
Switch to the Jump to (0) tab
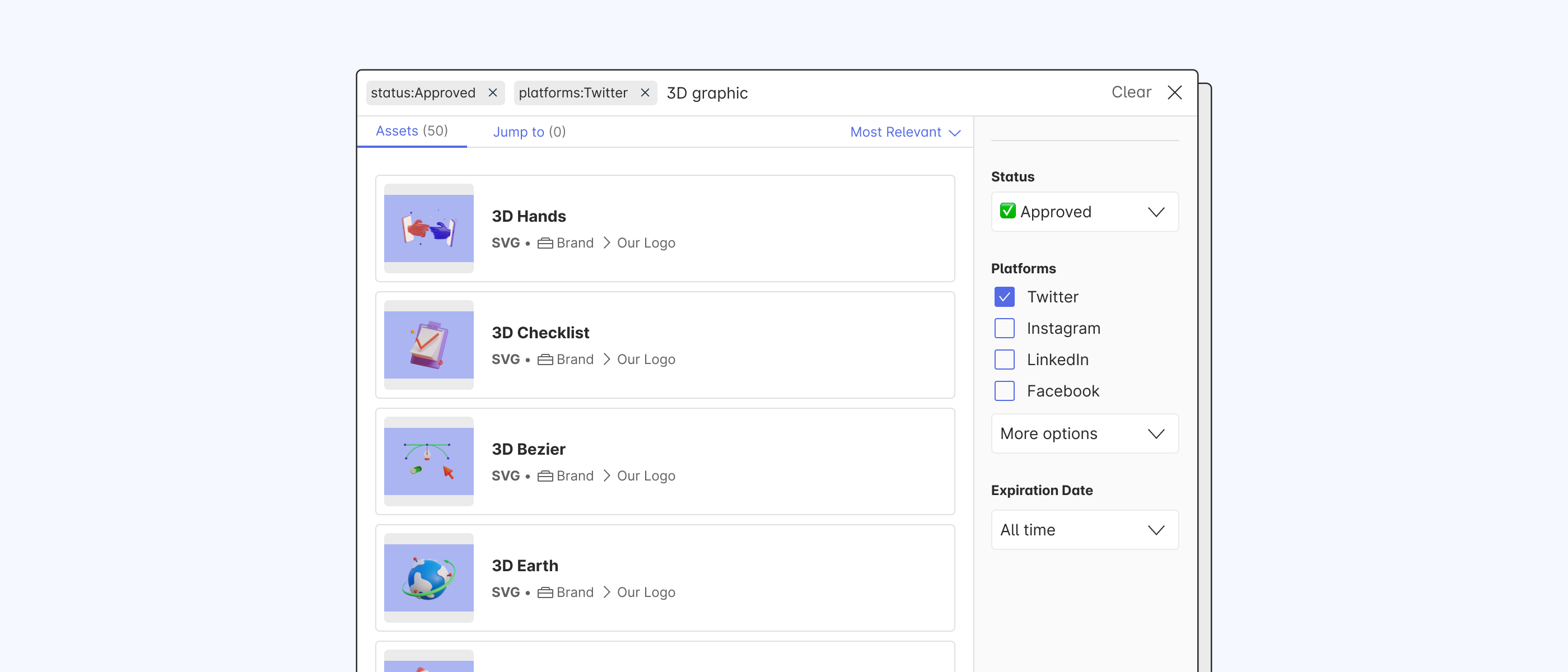tap(529, 132)
